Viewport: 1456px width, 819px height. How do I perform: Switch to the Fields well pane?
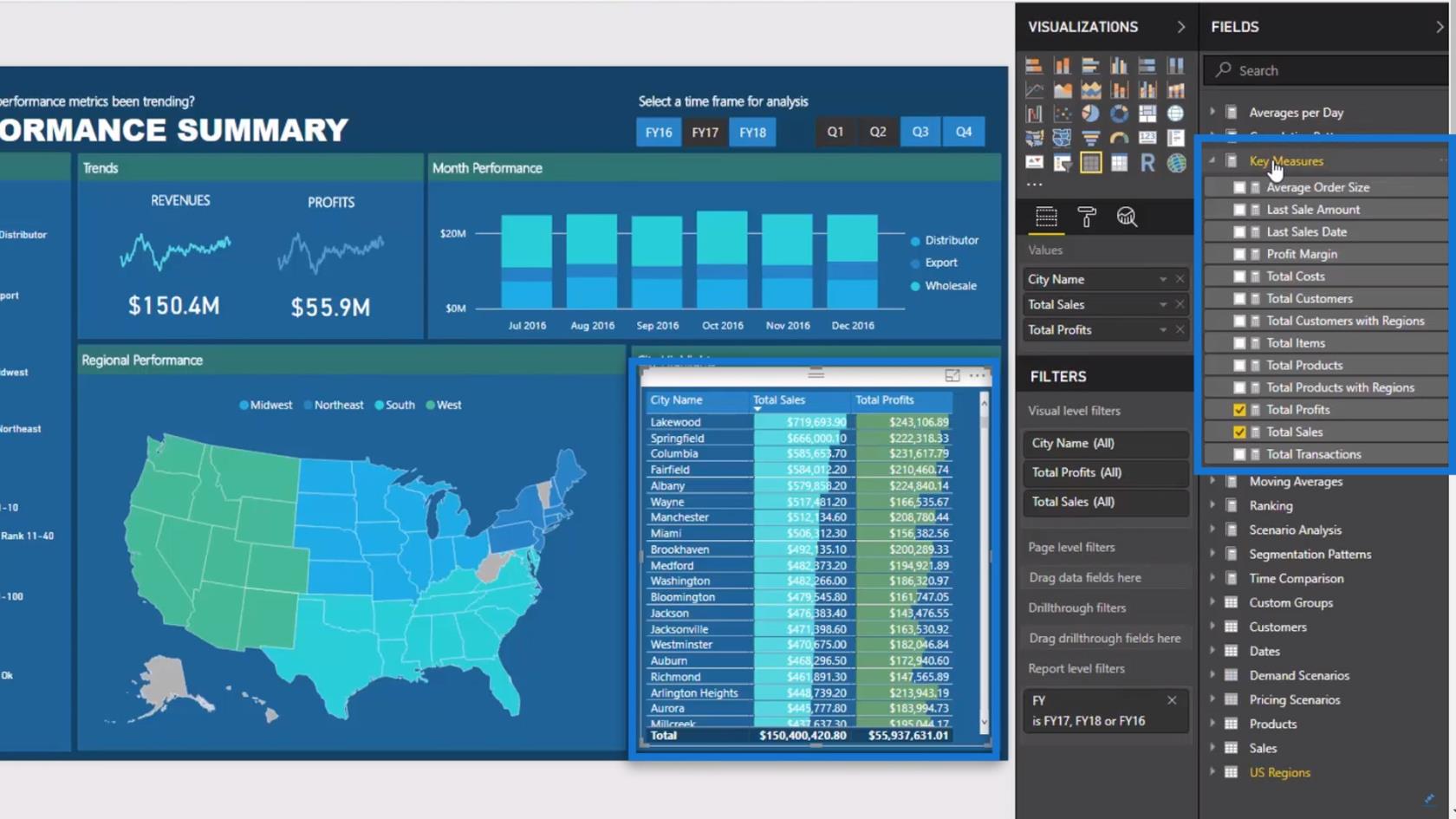point(1046,217)
